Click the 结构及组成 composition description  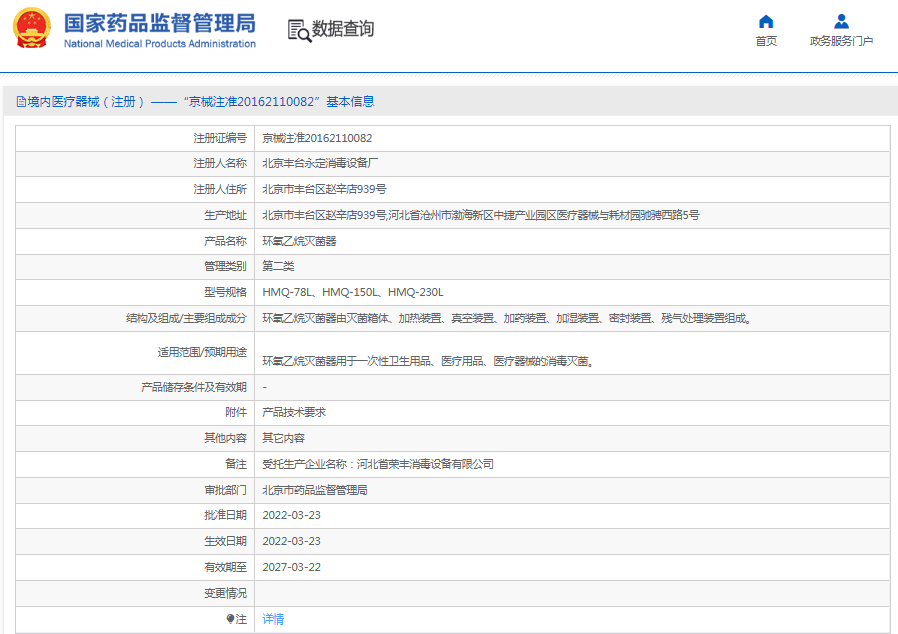click(x=507, y=318)
